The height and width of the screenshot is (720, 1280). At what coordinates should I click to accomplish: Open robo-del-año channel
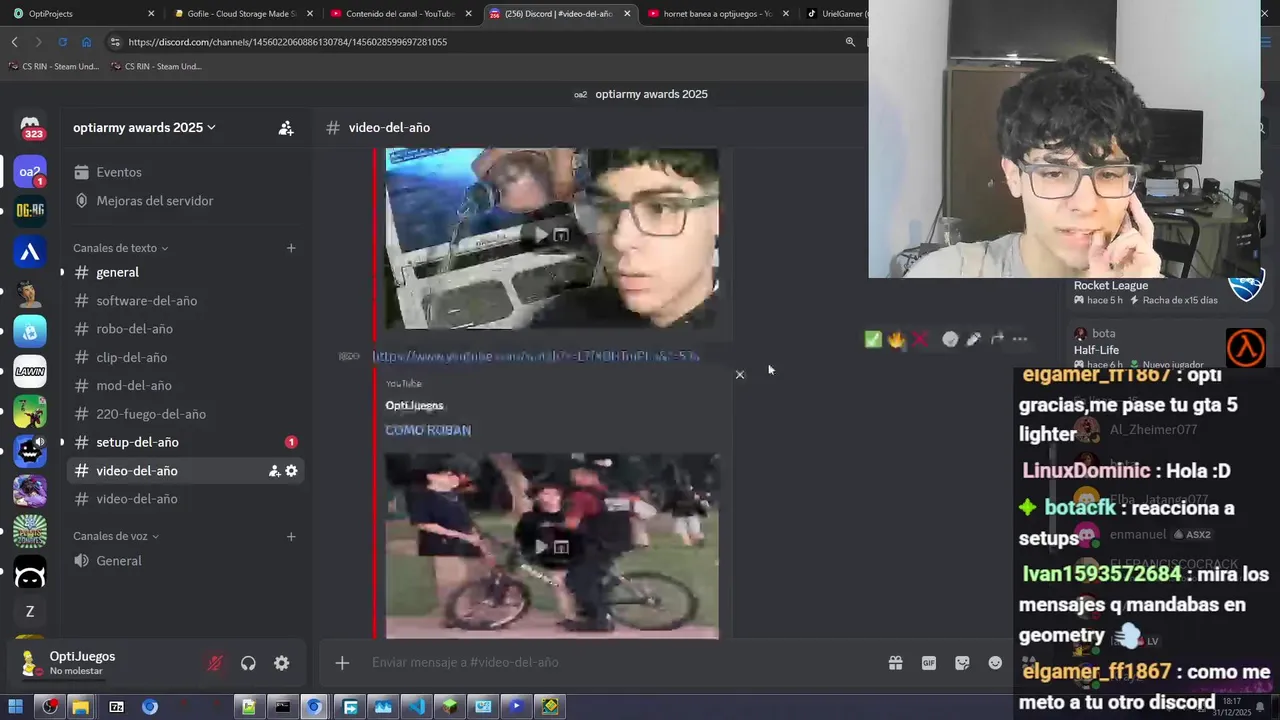[x=186, y=329]
